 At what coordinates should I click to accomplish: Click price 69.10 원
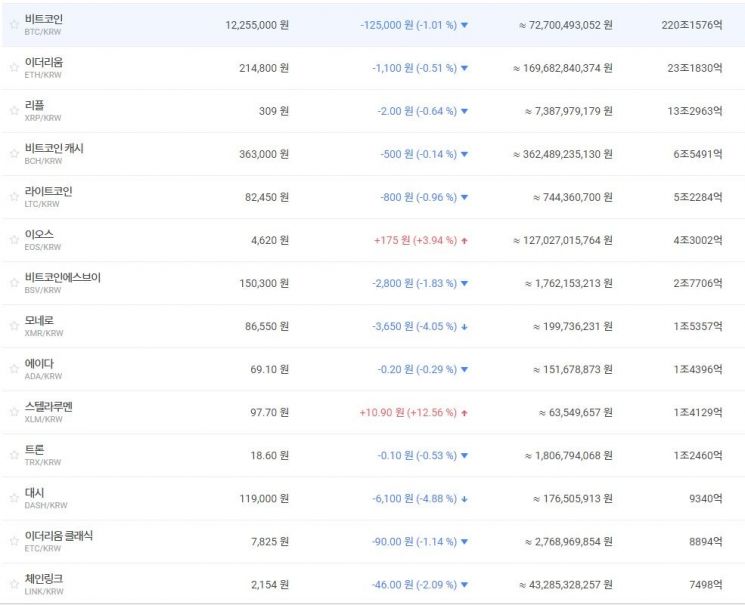coord(269,370)
